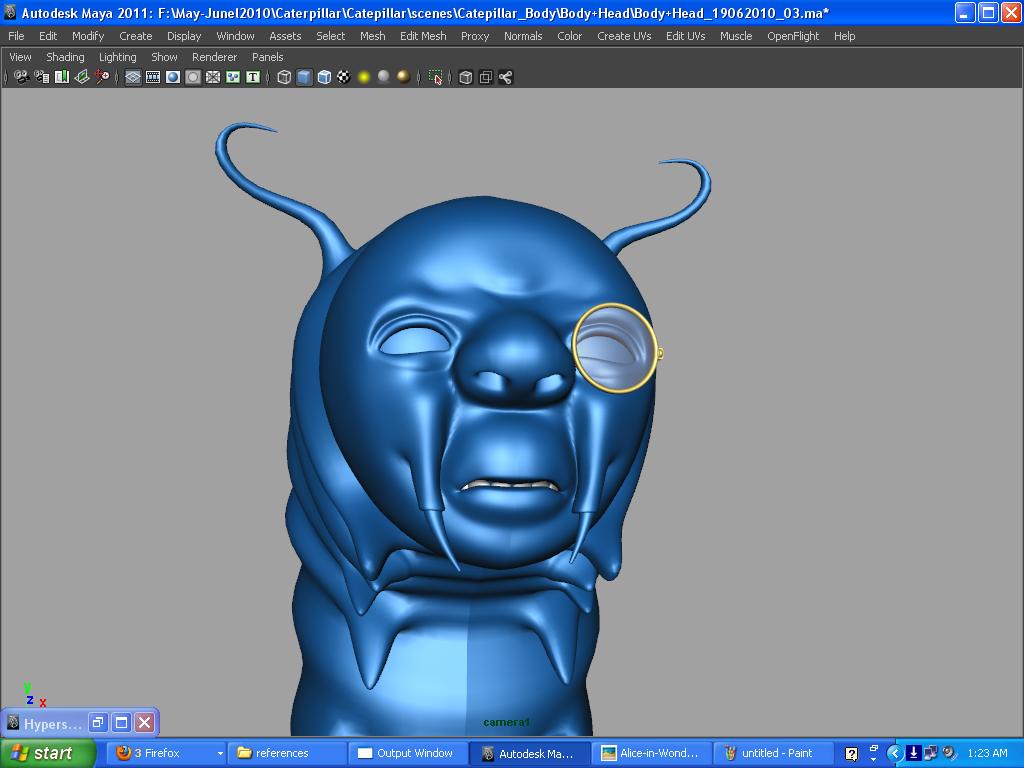Click the Windows start button
Image resolution: width=1024 pixels, height=768 pixels.
(x=47, y=753)
